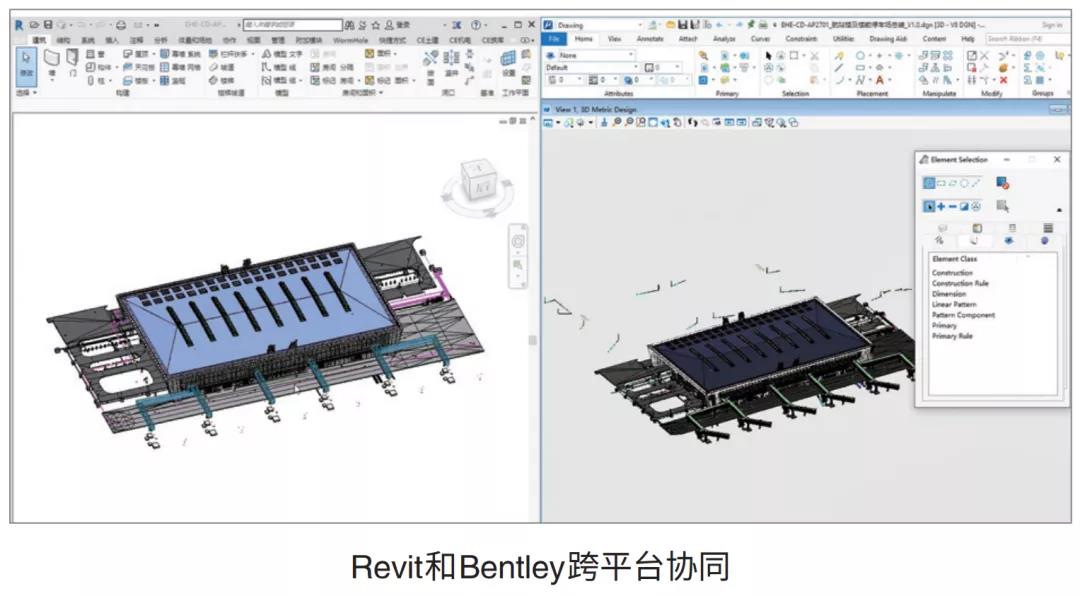Viewport: 1080px width, 596px height.
Task: Click the save icon in MicroStation quick access
Action: point(683,25)
